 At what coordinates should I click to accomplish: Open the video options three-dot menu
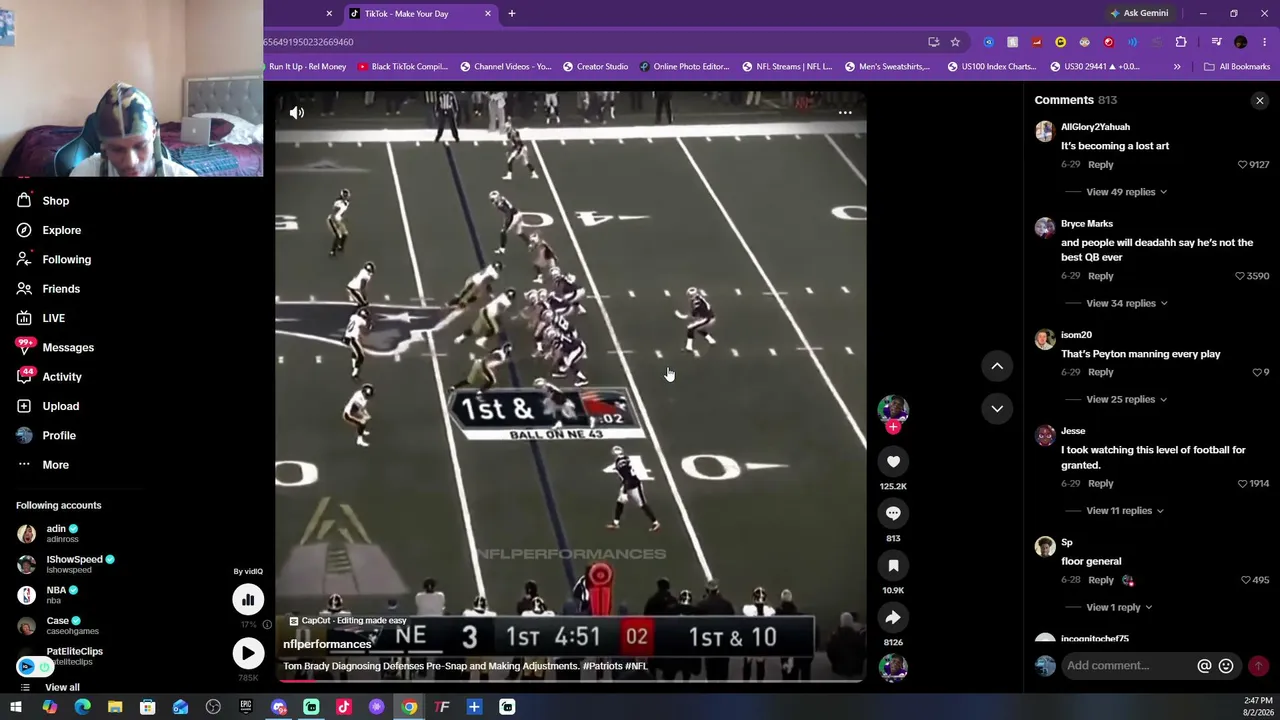845,112
